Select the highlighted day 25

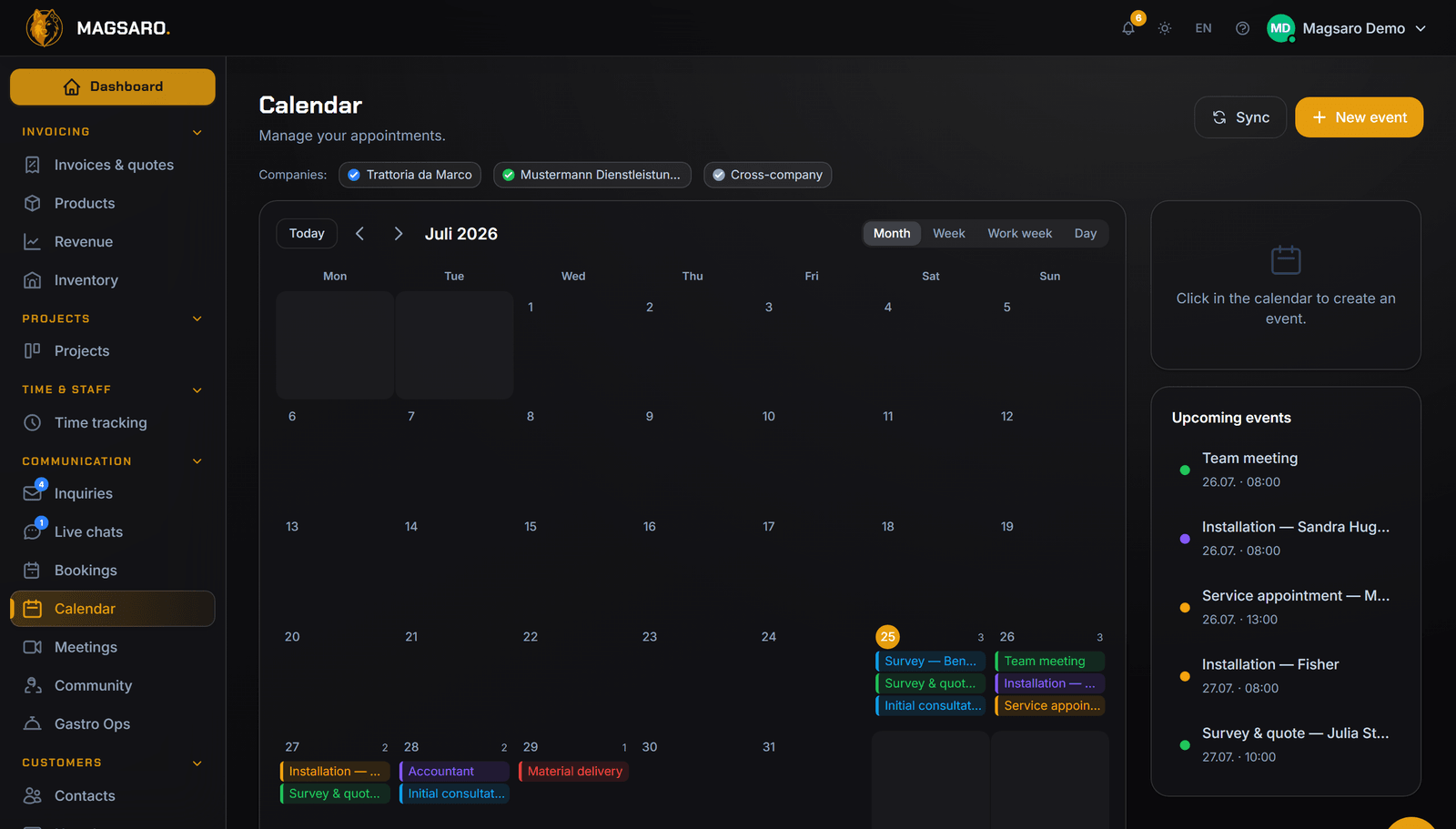coord(888,637)
